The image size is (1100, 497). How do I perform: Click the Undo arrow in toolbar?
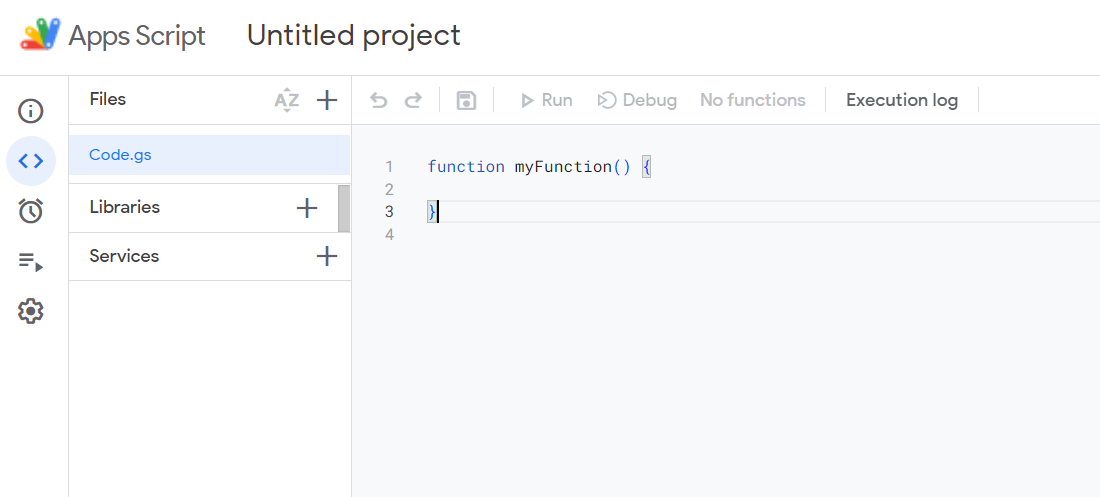coord(379,100)
